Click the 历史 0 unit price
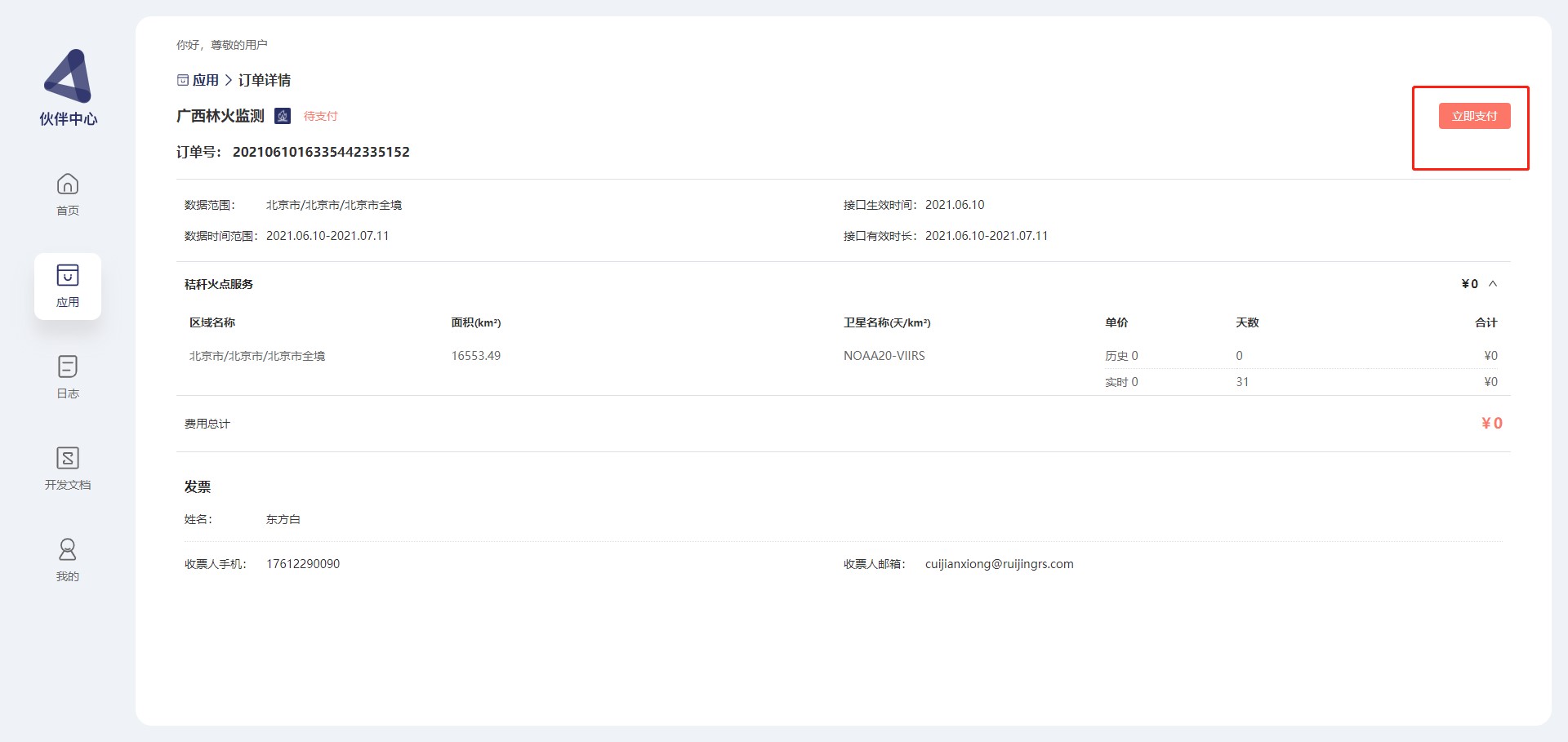1568x742 pixels. 1121,356
